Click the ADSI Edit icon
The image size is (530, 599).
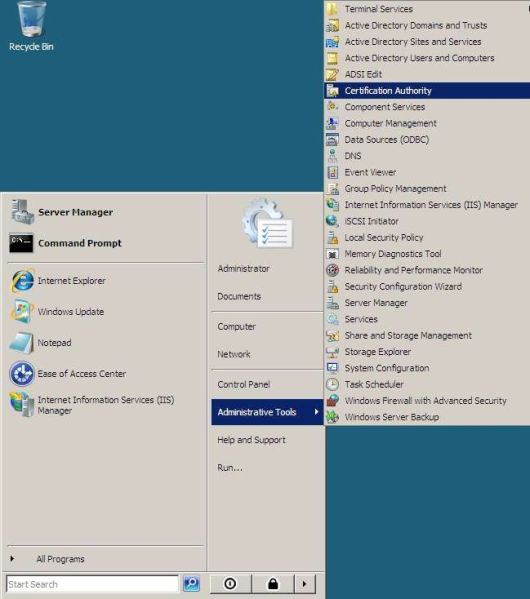tap(332, 74)
